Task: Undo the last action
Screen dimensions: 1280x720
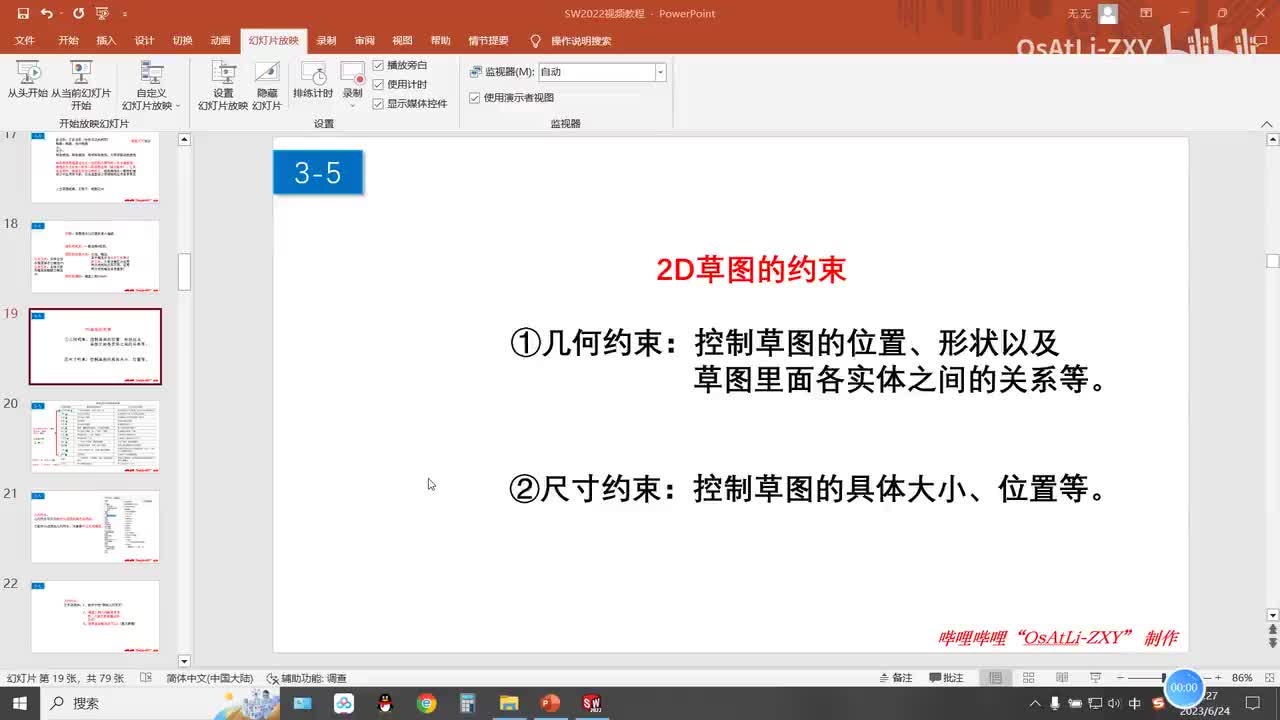Action: [47, 14]
